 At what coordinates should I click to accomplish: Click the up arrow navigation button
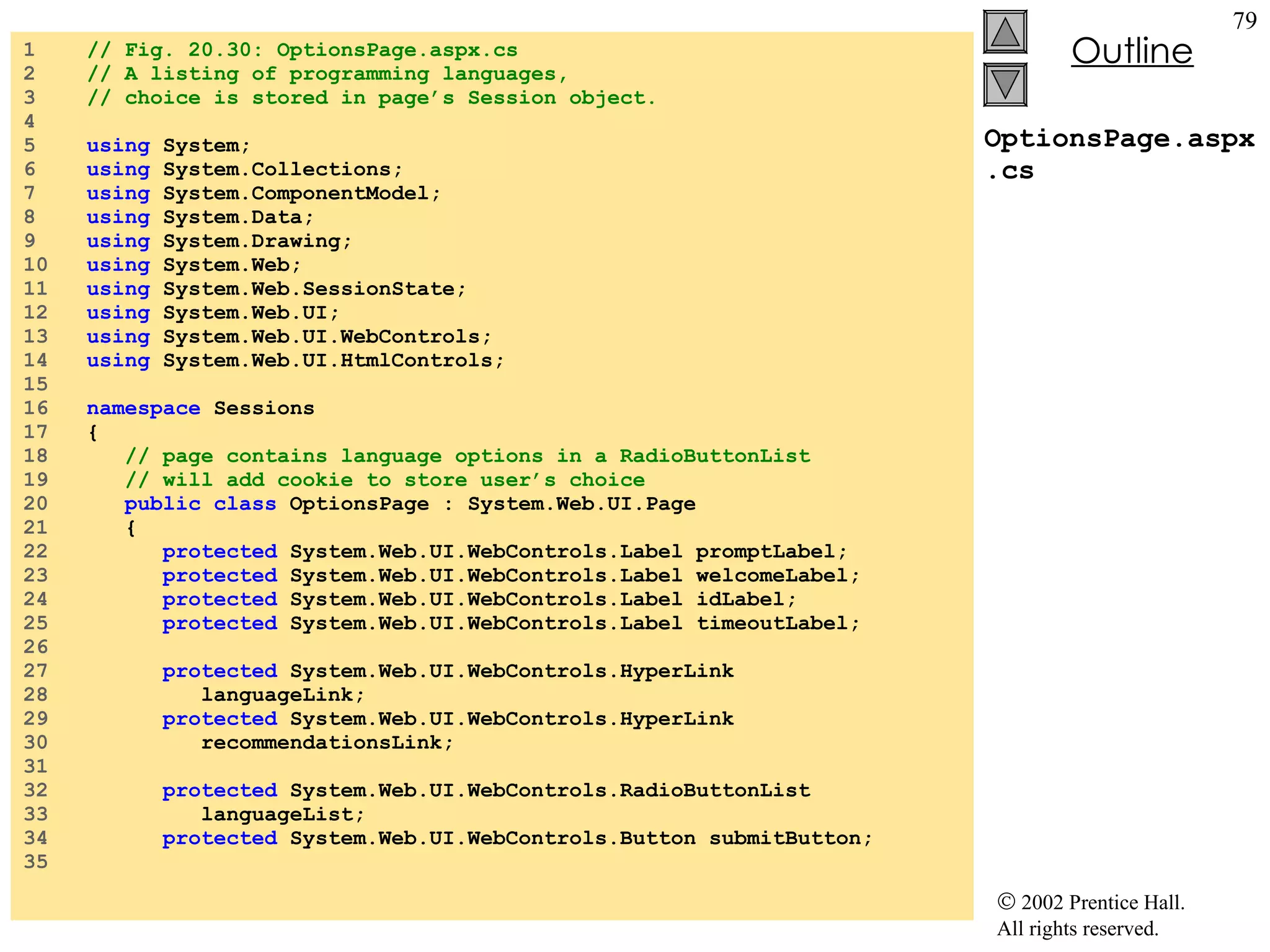1005,32
